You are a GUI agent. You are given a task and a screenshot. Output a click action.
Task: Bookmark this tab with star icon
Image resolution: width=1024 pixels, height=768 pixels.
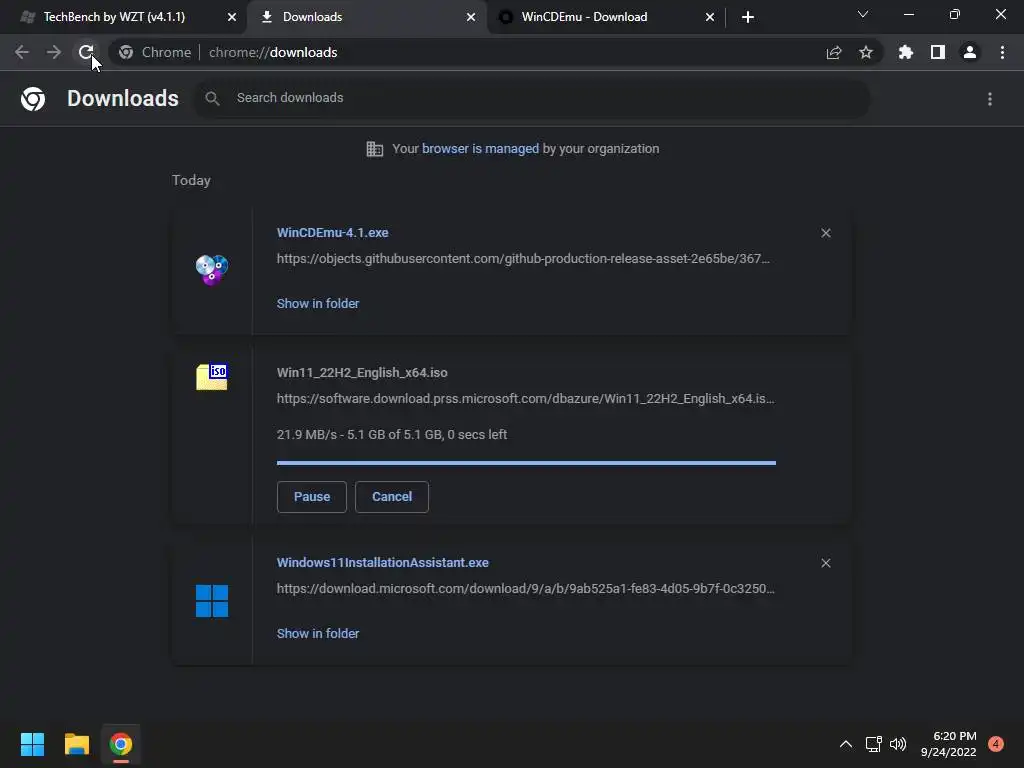[x=866, y=52]
